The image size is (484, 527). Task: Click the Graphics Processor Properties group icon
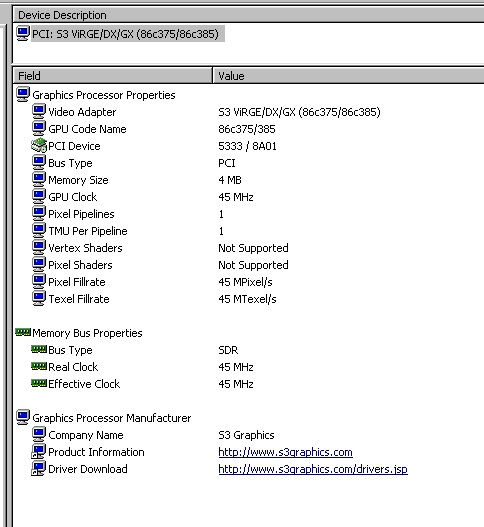(x=23, y=95)
